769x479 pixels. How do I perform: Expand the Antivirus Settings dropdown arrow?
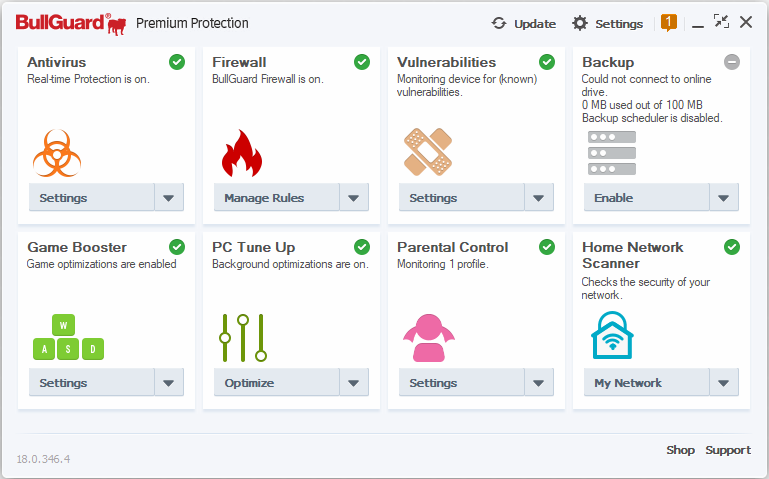click(169, 198)
